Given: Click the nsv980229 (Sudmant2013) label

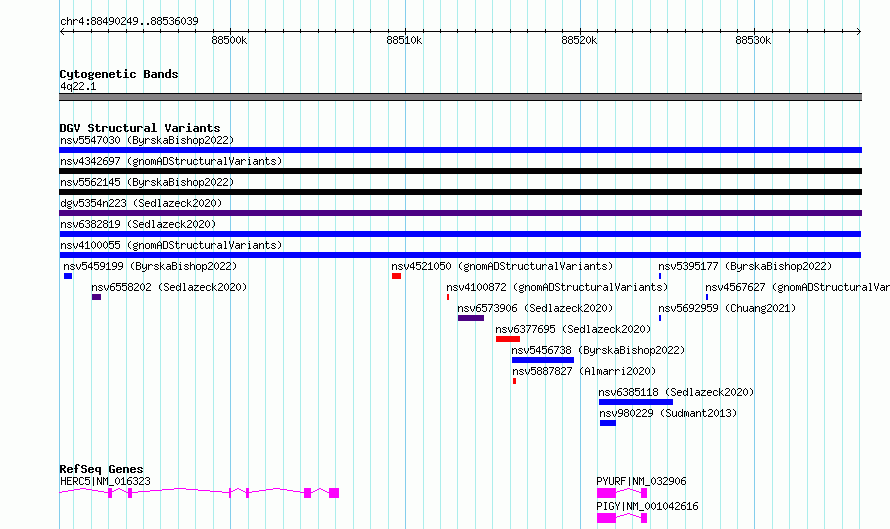Looking at the screenshot, I should click(x=668, y=413).
